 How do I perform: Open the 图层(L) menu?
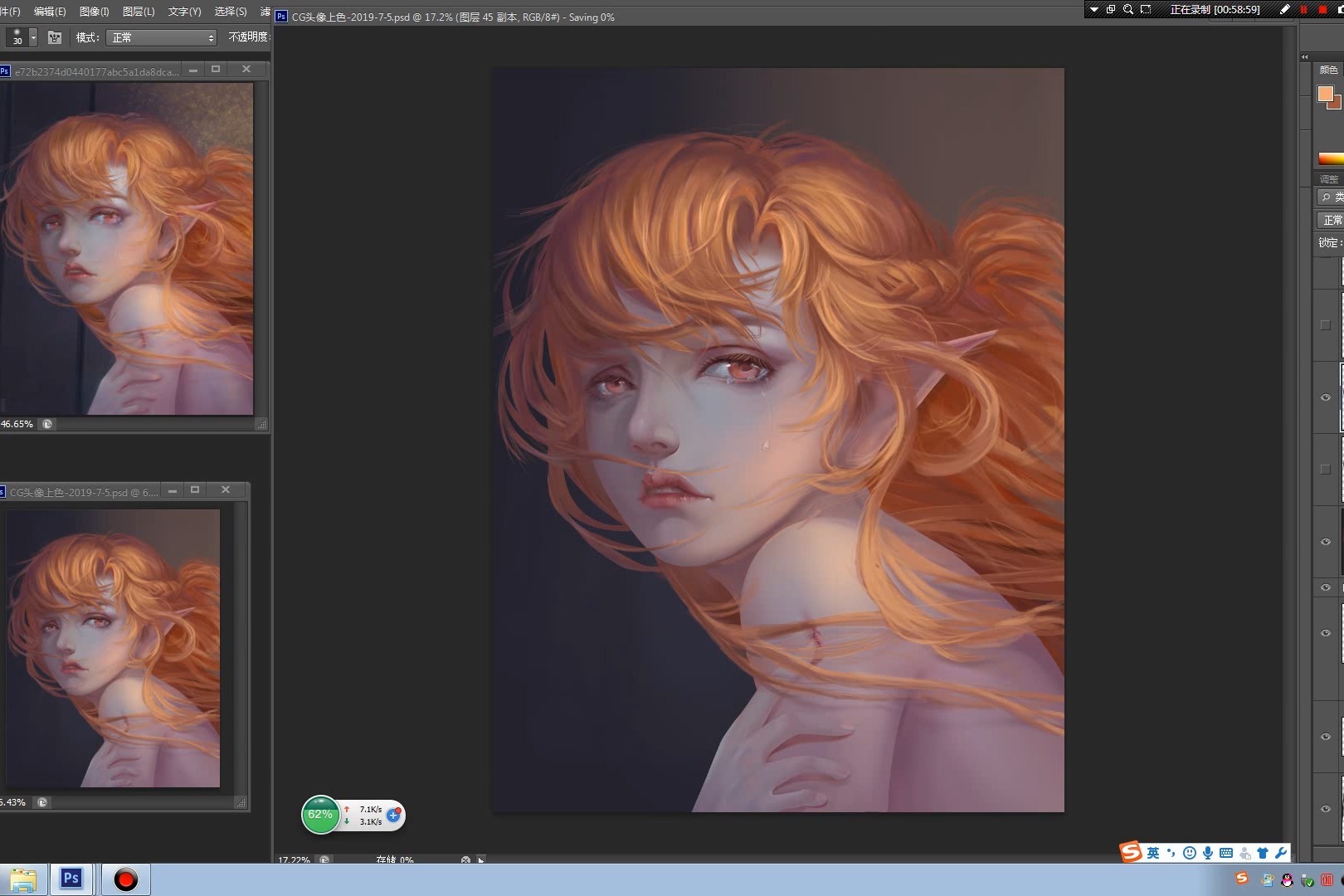(x=138, y=12)
